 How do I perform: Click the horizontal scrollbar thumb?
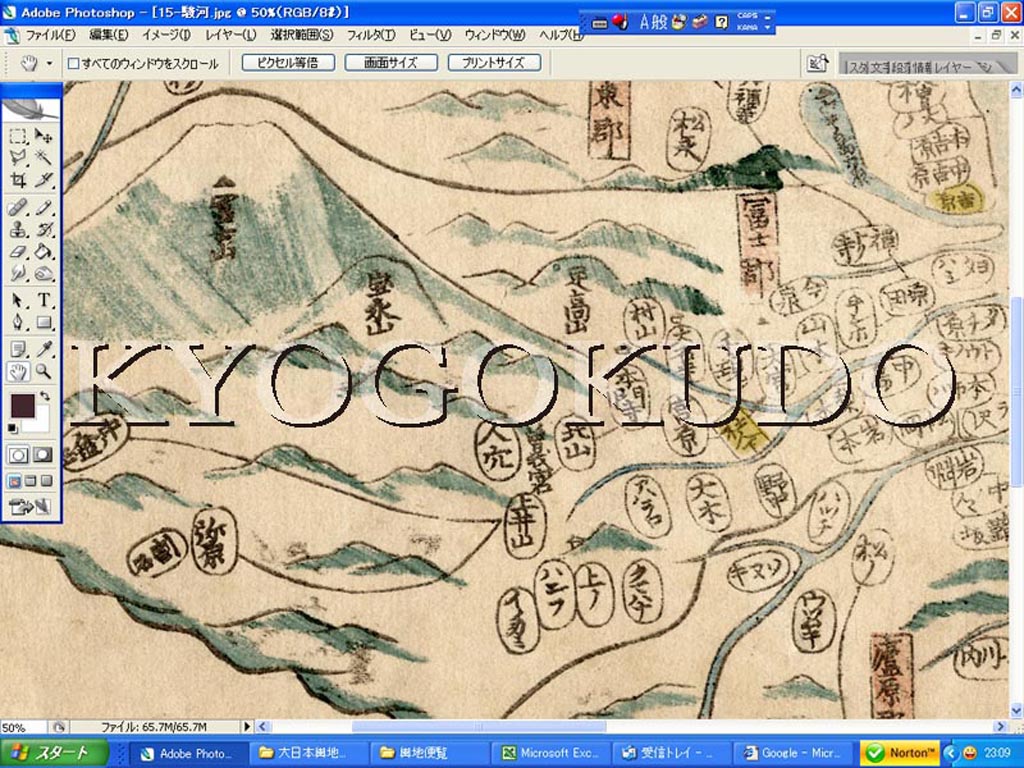click(479, 726)
